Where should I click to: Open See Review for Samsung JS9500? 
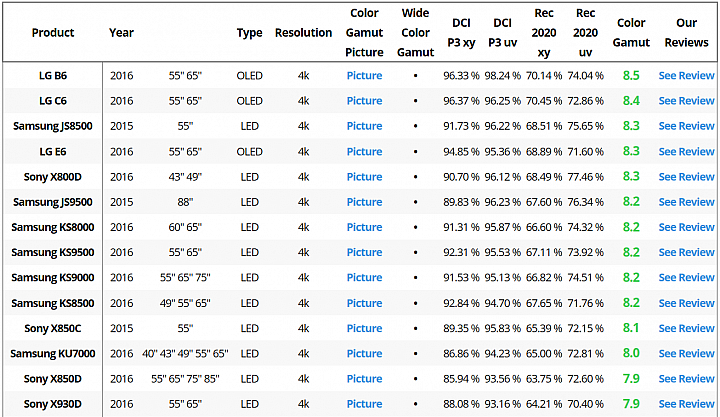pyautogui.click(x=686, y=202)
